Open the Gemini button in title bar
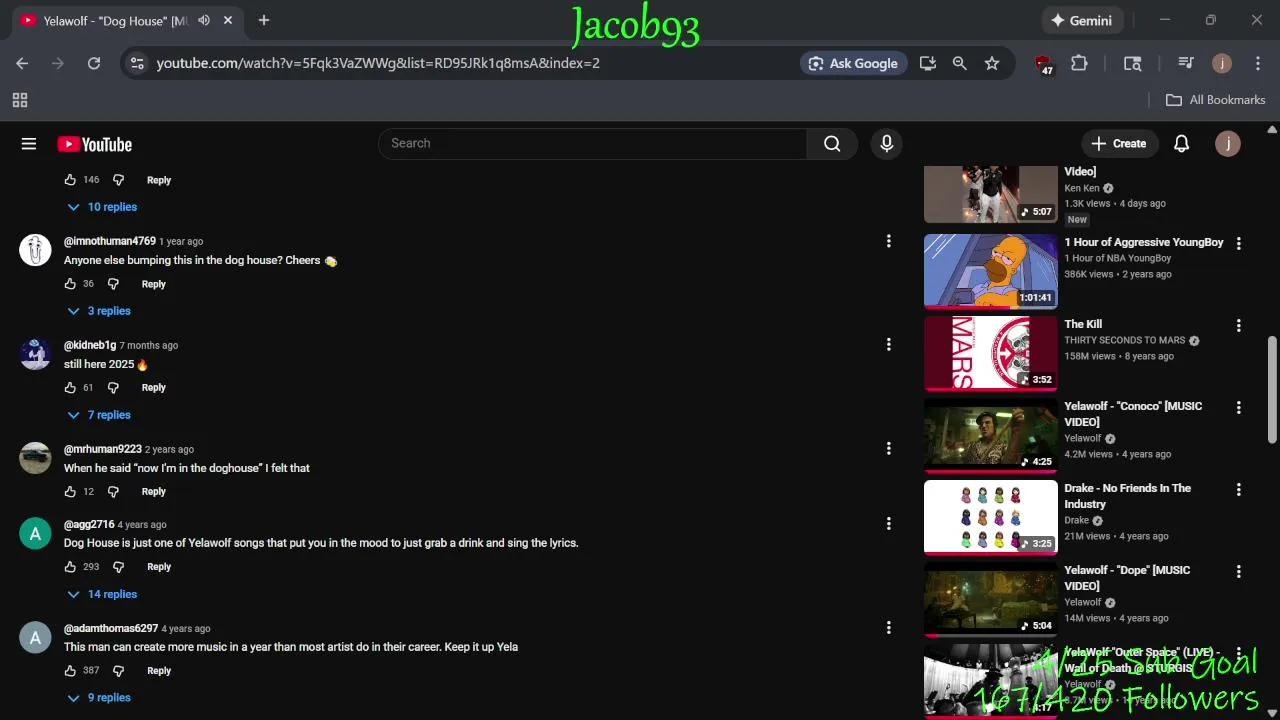 click(x=1081, y=20)
